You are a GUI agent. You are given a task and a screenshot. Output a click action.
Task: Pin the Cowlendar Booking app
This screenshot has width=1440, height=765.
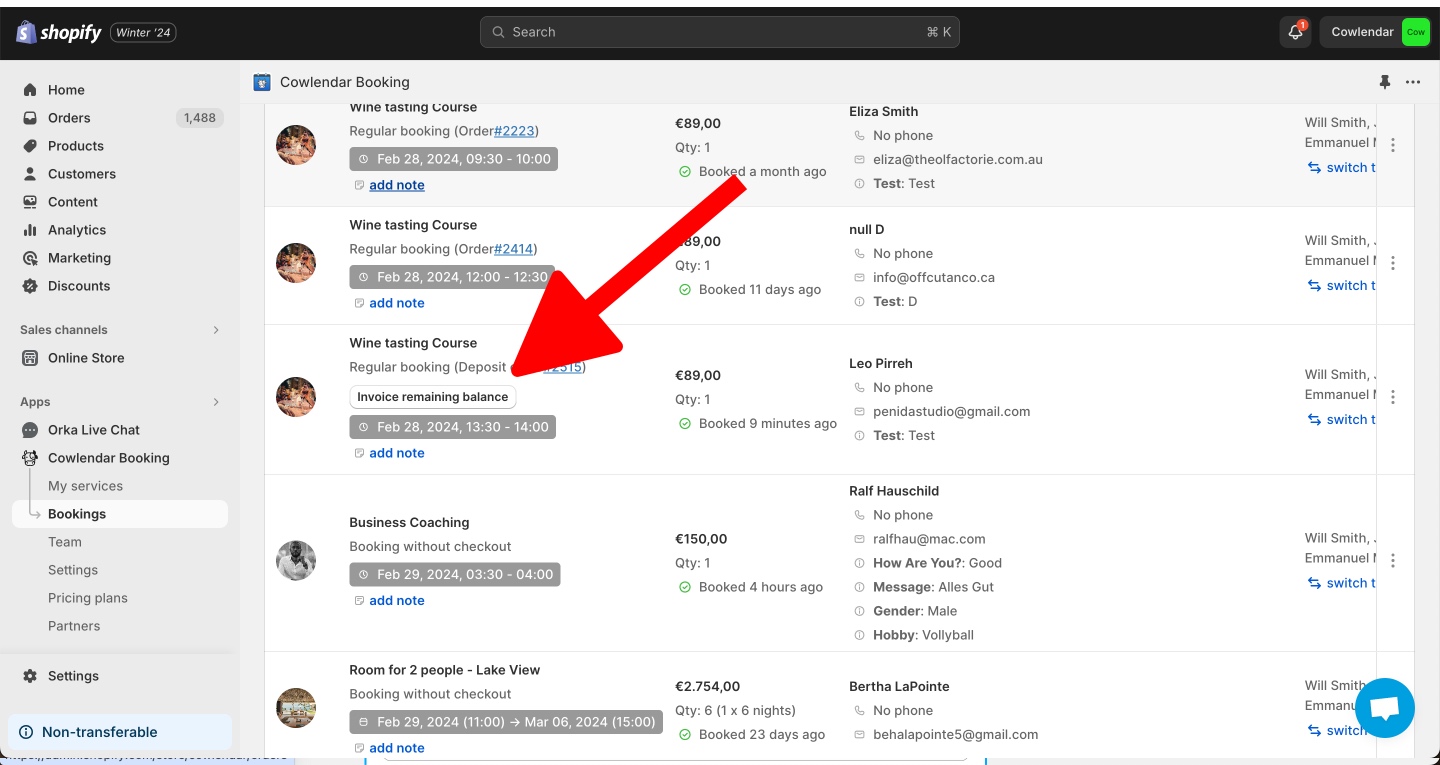coord(1384,82)
